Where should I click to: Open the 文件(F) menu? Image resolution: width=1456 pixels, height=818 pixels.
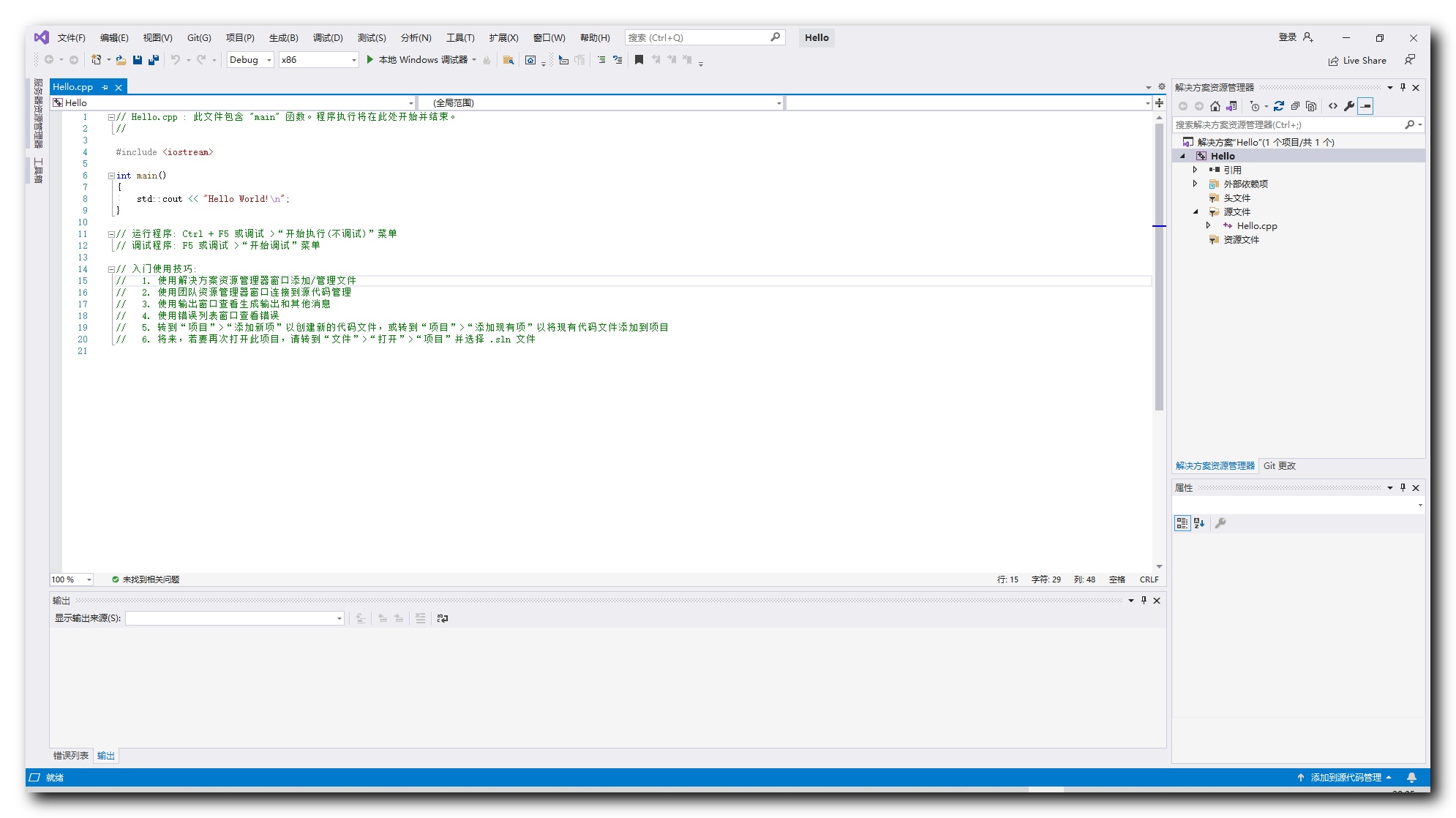pyautogui.click(x=72, y=38)
